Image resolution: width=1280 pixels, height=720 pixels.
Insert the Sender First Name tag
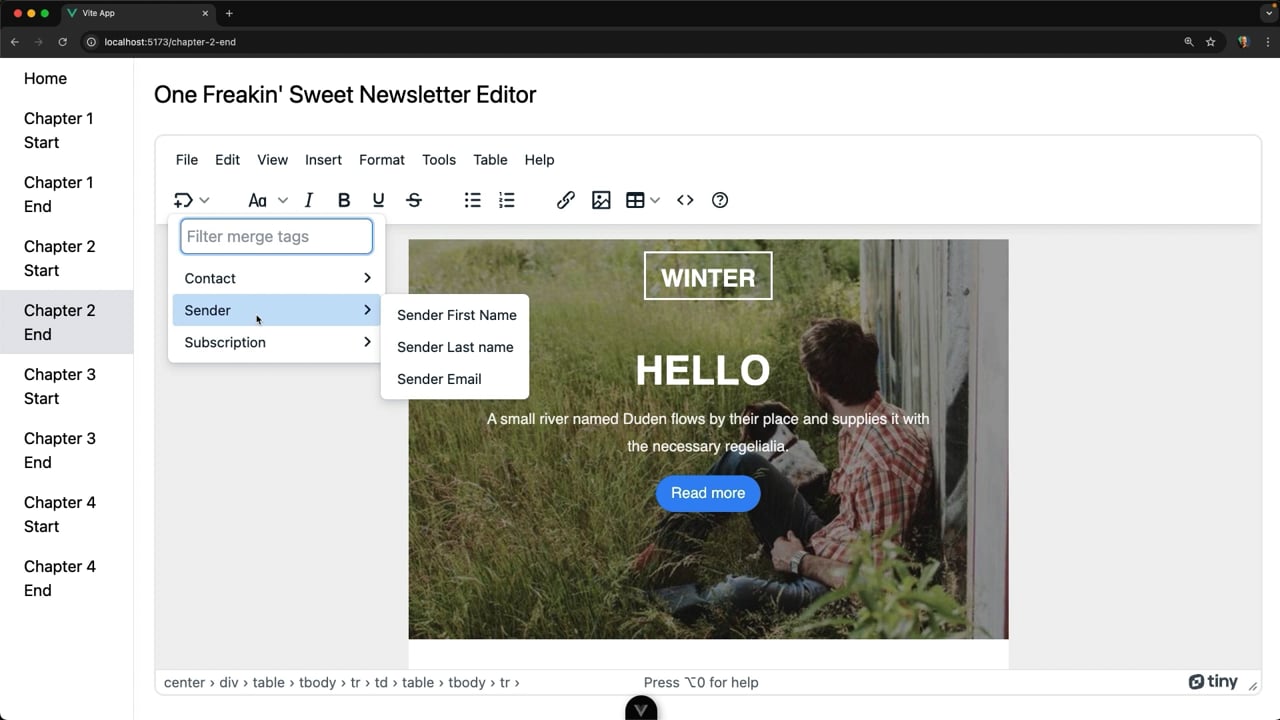(x=455, y=315)
